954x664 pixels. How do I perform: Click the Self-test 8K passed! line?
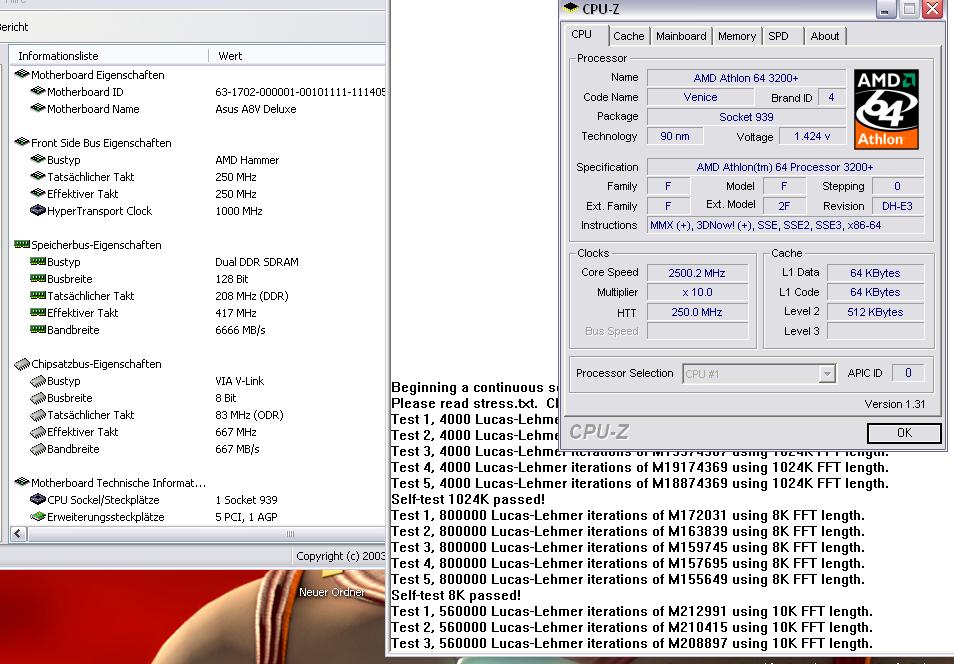456,595
